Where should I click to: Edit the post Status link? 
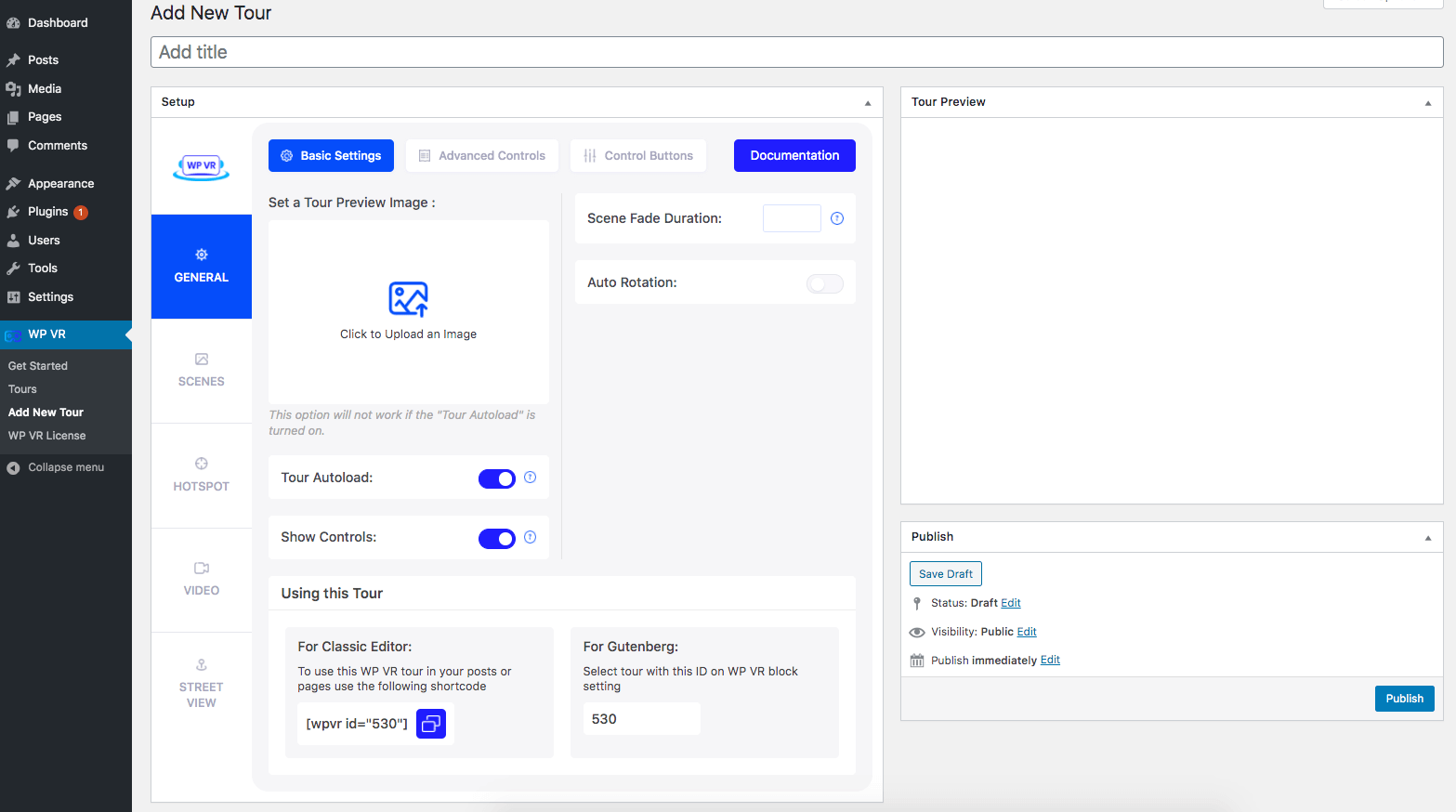click(x=1011, y=603)
